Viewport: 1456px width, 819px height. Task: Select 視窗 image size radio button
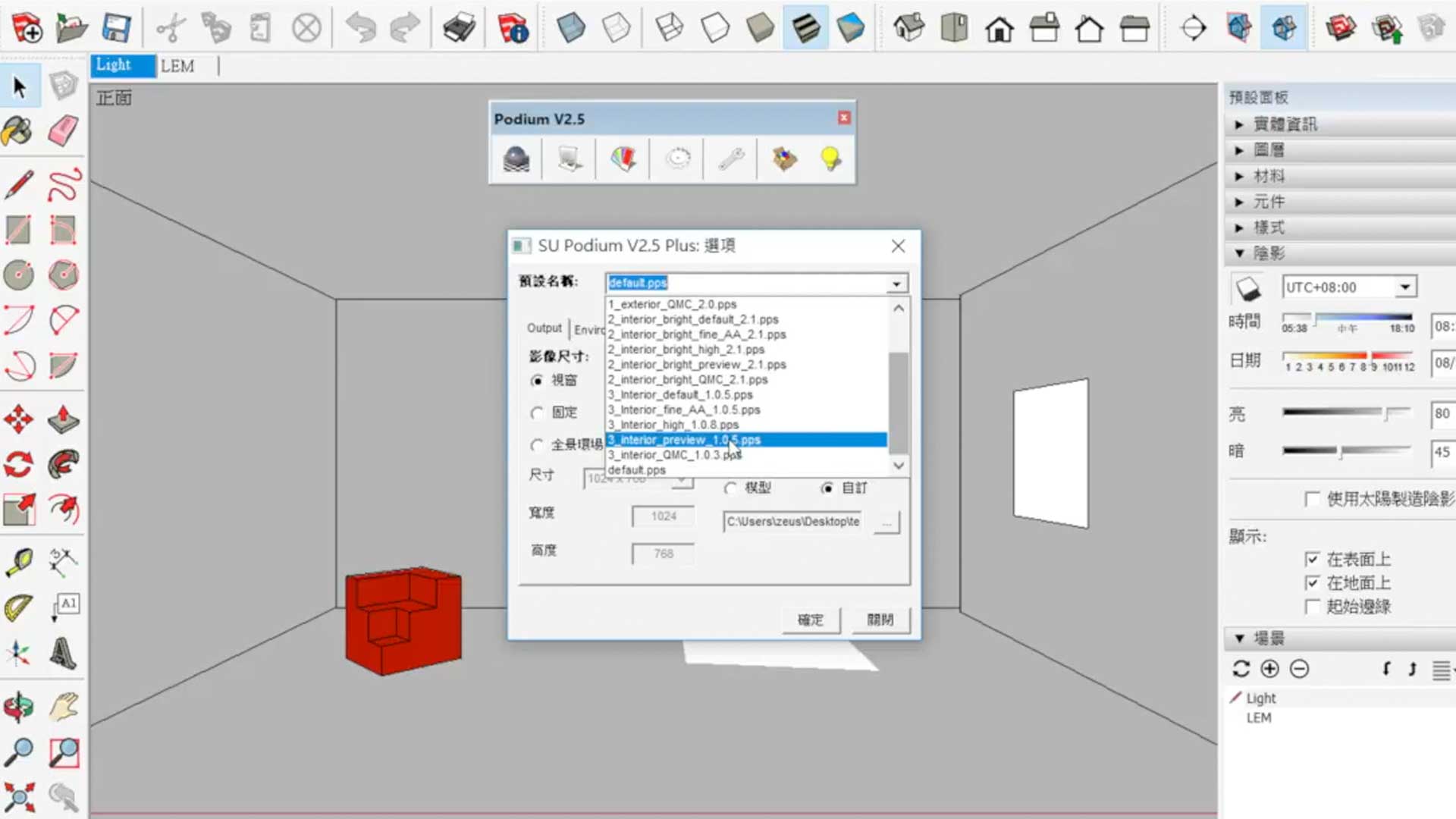point(537,380)
